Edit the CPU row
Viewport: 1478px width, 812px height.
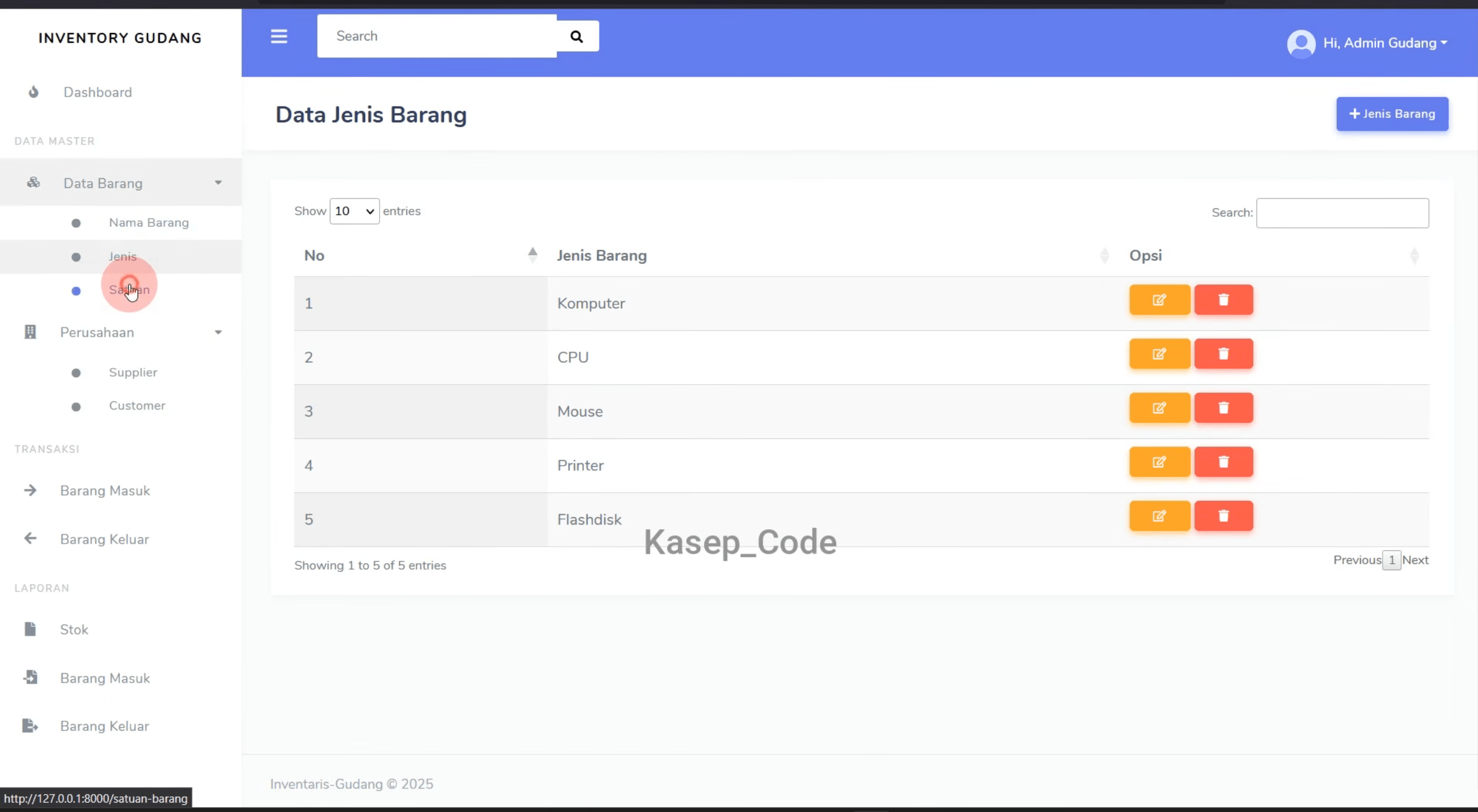click(1159, 354)
